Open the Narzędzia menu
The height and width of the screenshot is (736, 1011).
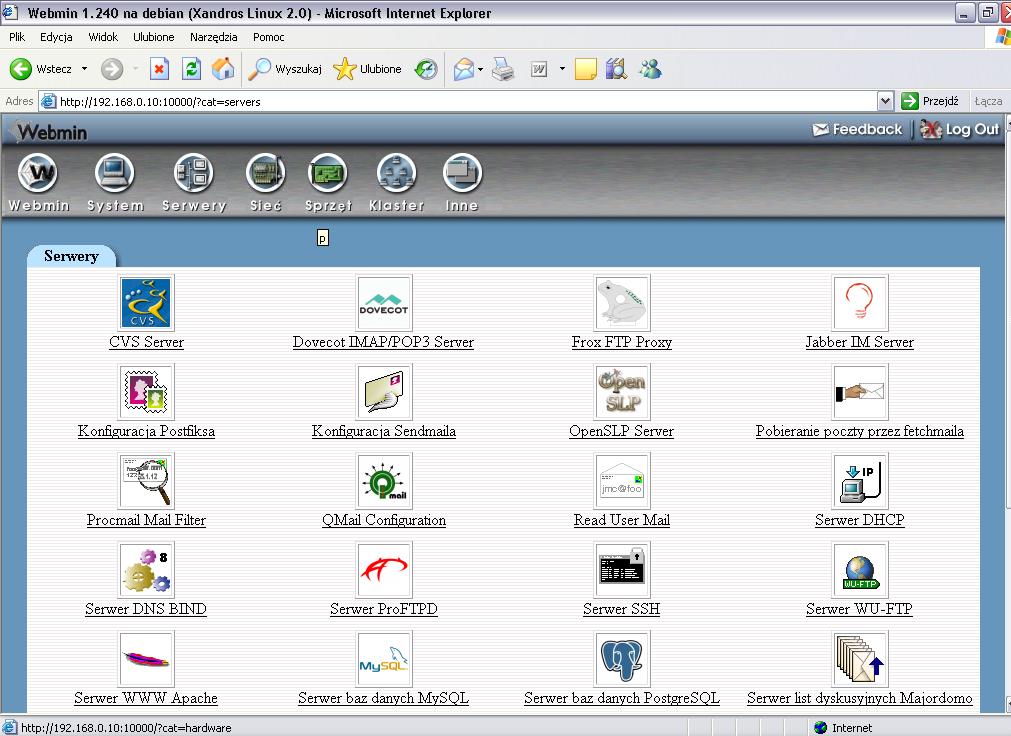tap(213, 37)
